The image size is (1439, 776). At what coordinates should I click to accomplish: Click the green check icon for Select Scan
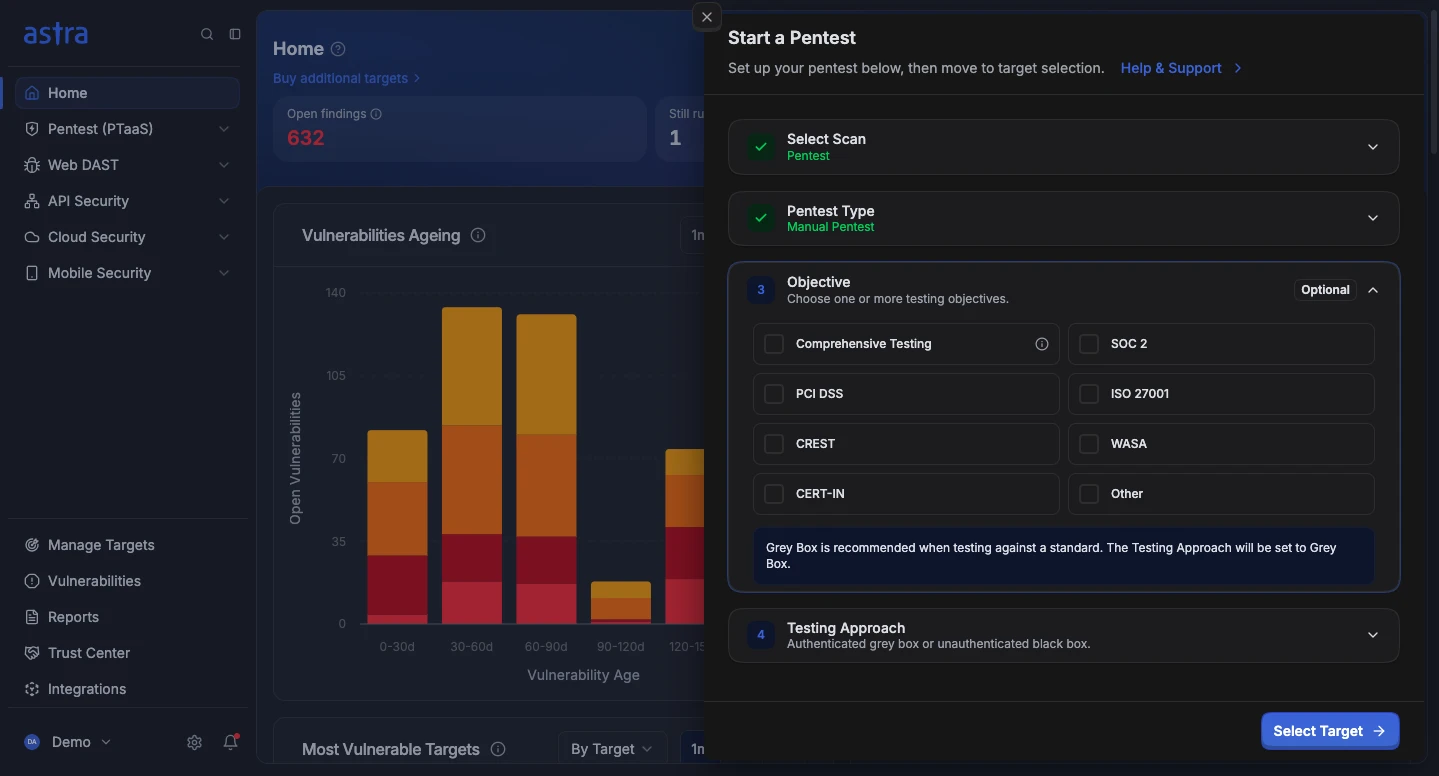point(761,147)
